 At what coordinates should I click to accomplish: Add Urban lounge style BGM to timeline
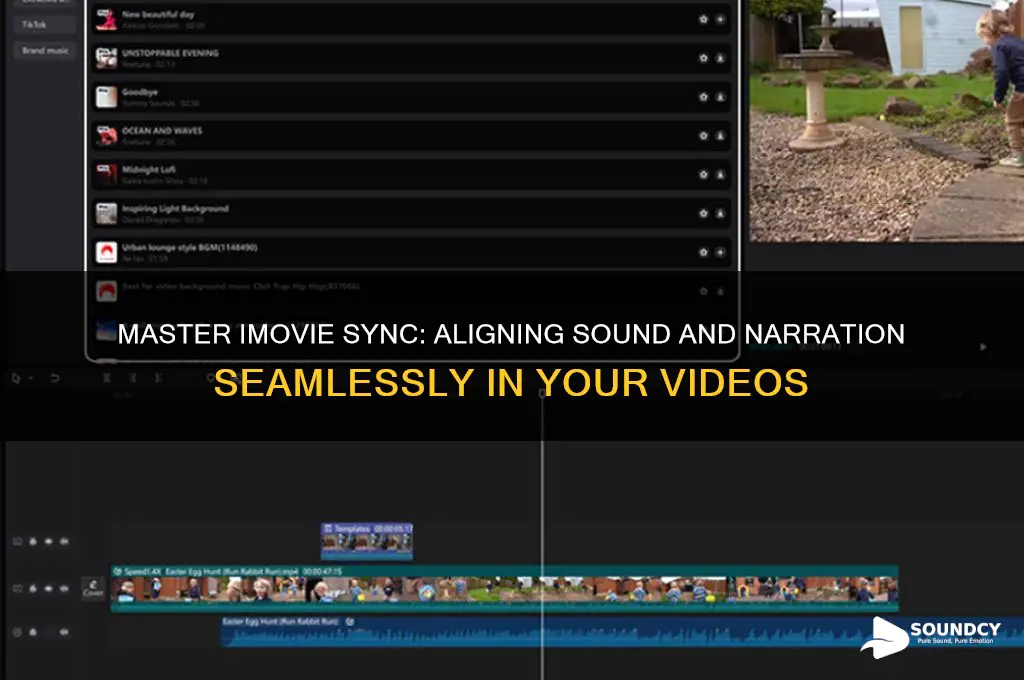[x=720, y=252]
